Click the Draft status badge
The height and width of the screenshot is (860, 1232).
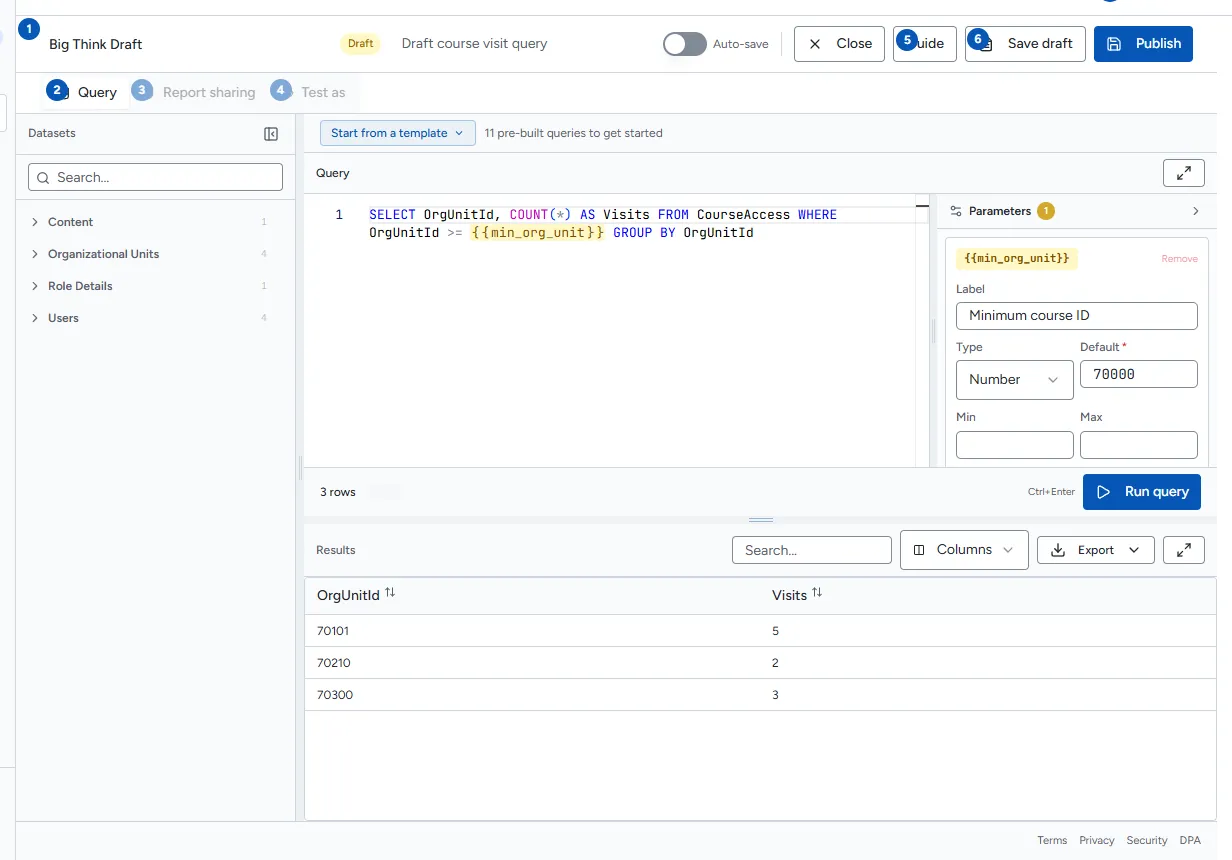361,44
